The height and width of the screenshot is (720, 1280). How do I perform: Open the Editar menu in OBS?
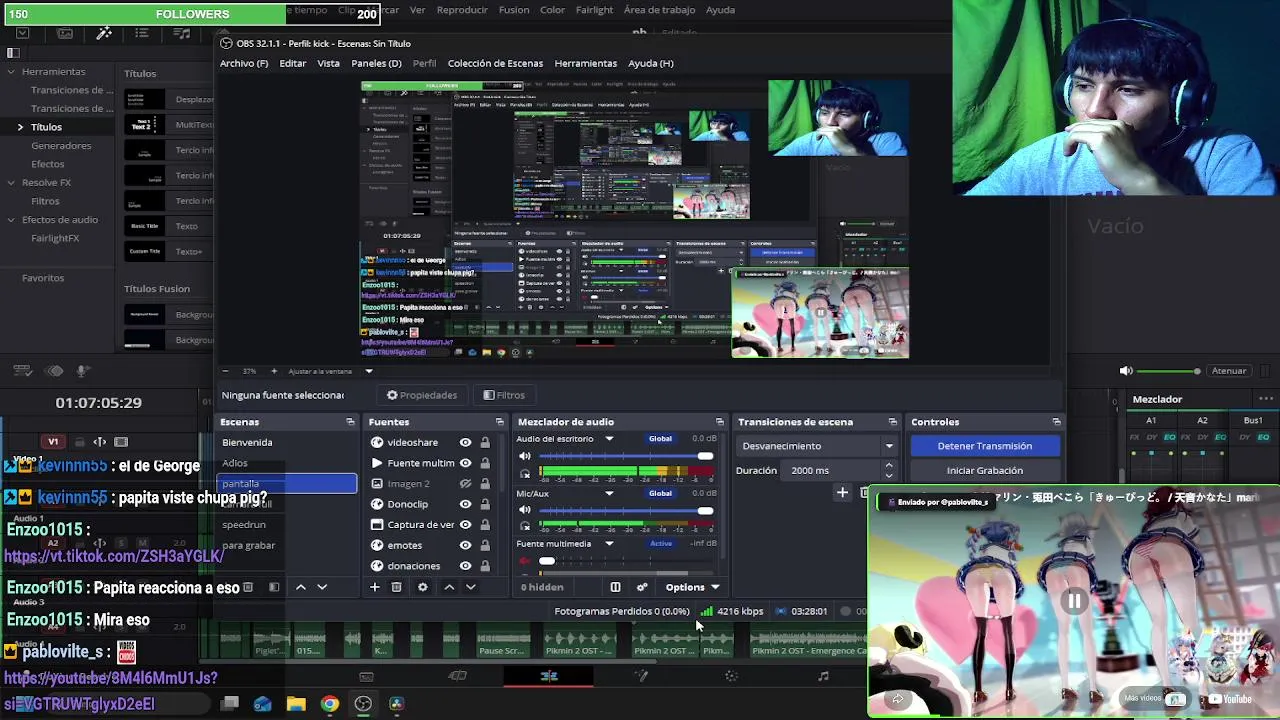293,63
